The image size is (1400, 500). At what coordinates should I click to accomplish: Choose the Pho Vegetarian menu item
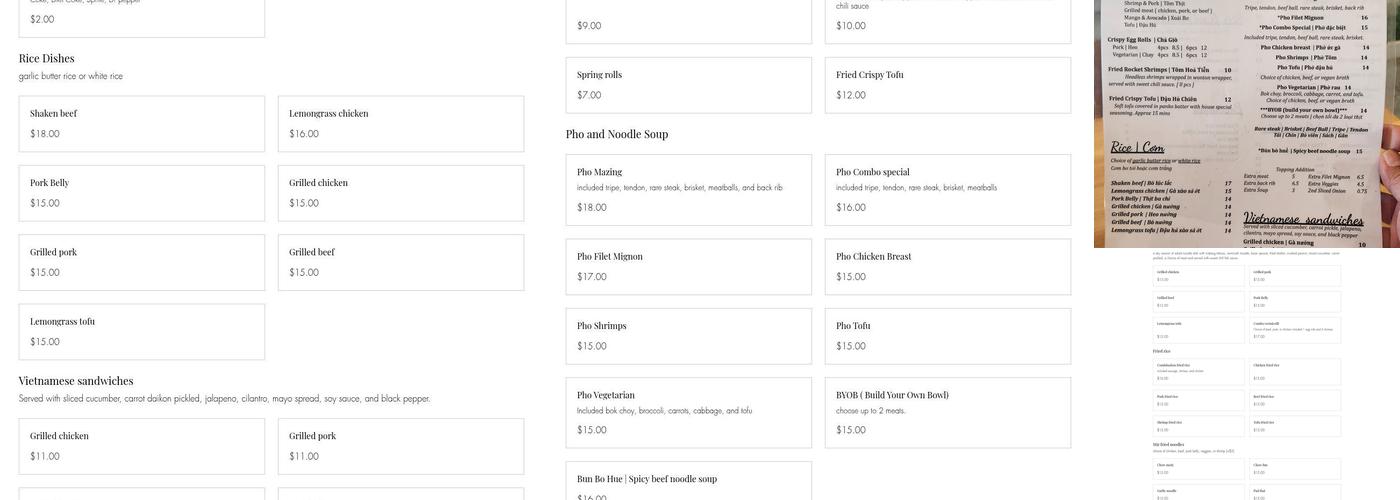(688, 412)
